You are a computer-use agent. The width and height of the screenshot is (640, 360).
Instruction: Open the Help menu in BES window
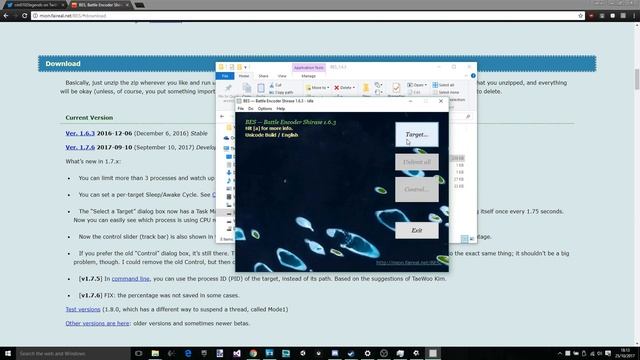[281, 109]
